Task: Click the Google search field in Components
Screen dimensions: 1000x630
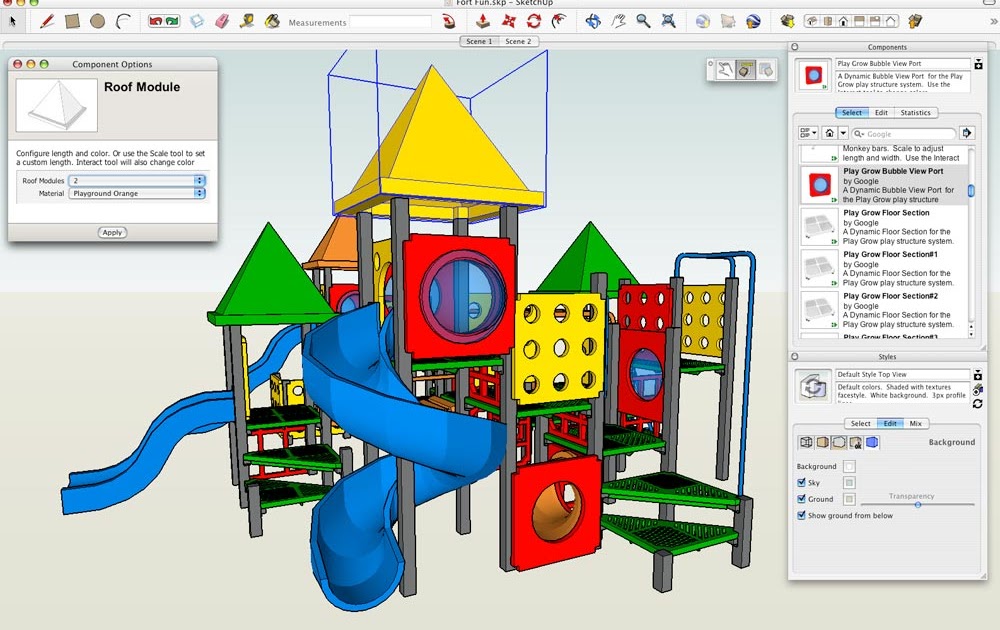Action: coord(904,134)
